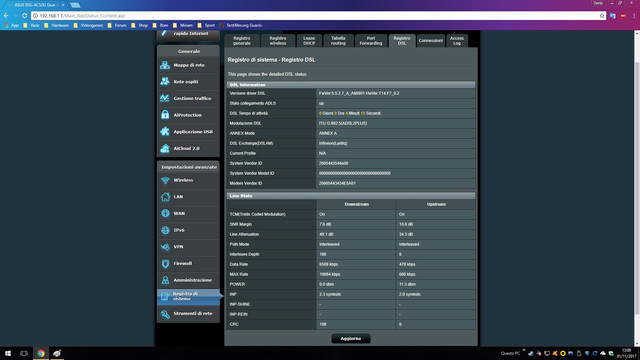Click POWER upstream 11.3 dbm
Image resolution: width=640 pixels, height=360 pixels.
(407, 284)
